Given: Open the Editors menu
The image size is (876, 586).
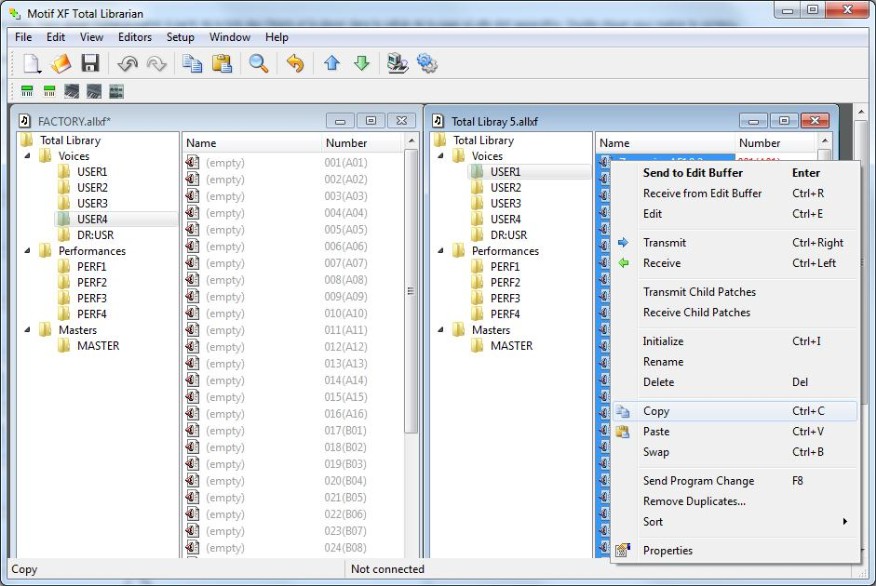Looking at the screenshot, I should (x=135, y=37).
